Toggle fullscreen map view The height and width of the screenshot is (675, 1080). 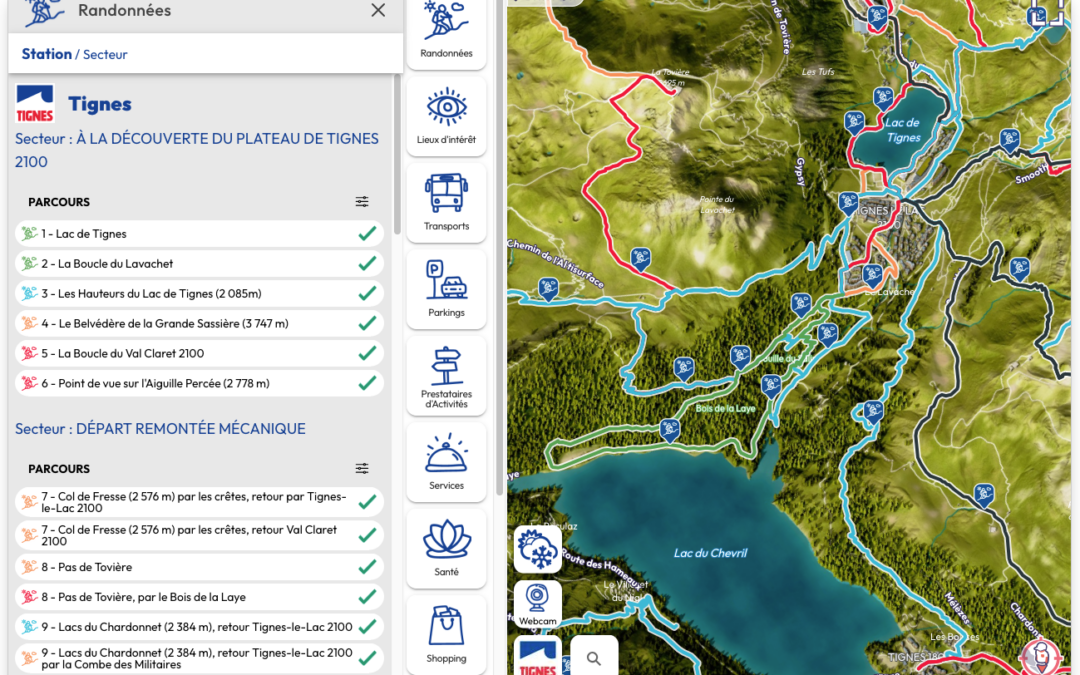coord(1047,10)
